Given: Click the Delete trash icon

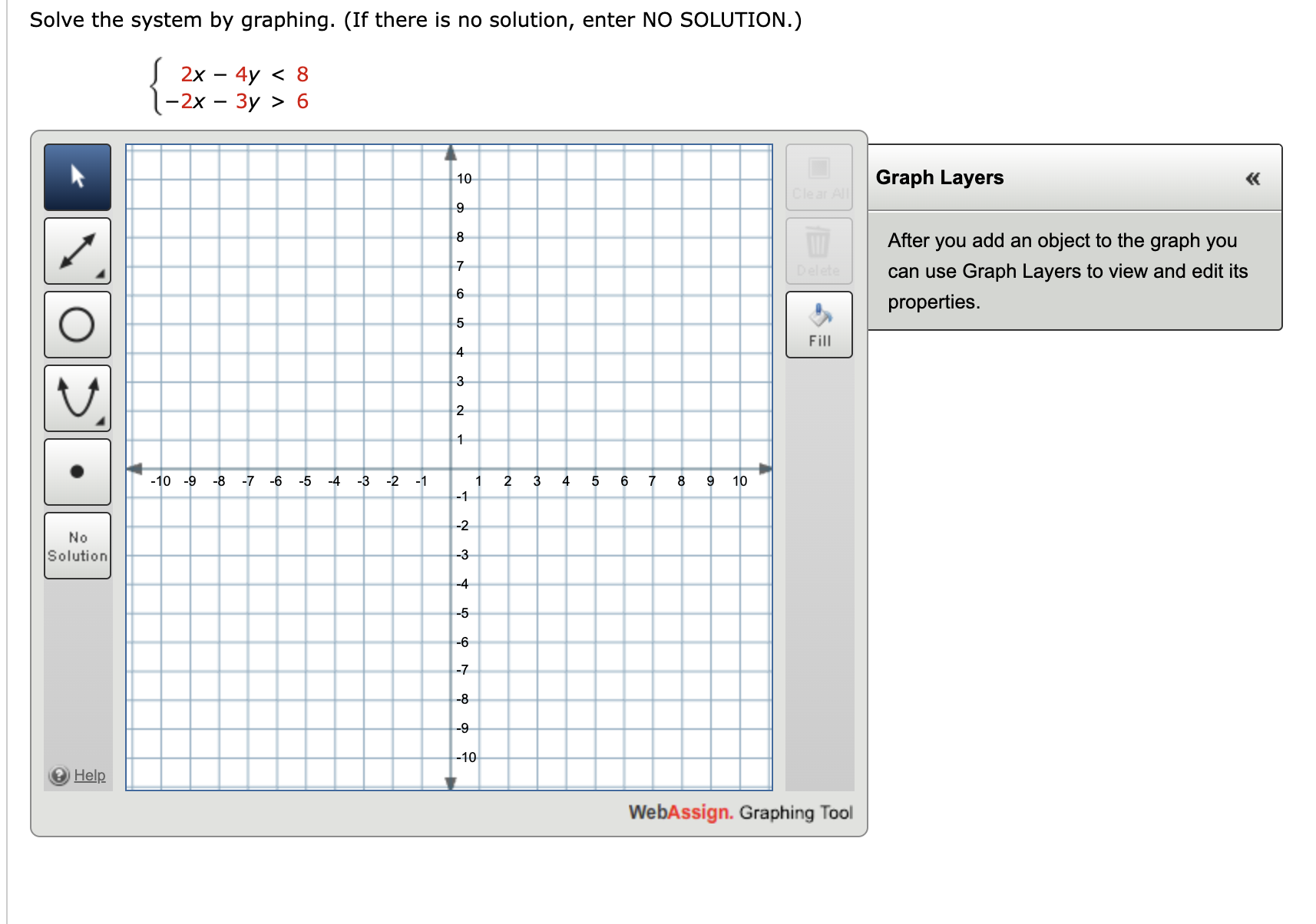Looking at the screenshot, I should 819,251.
